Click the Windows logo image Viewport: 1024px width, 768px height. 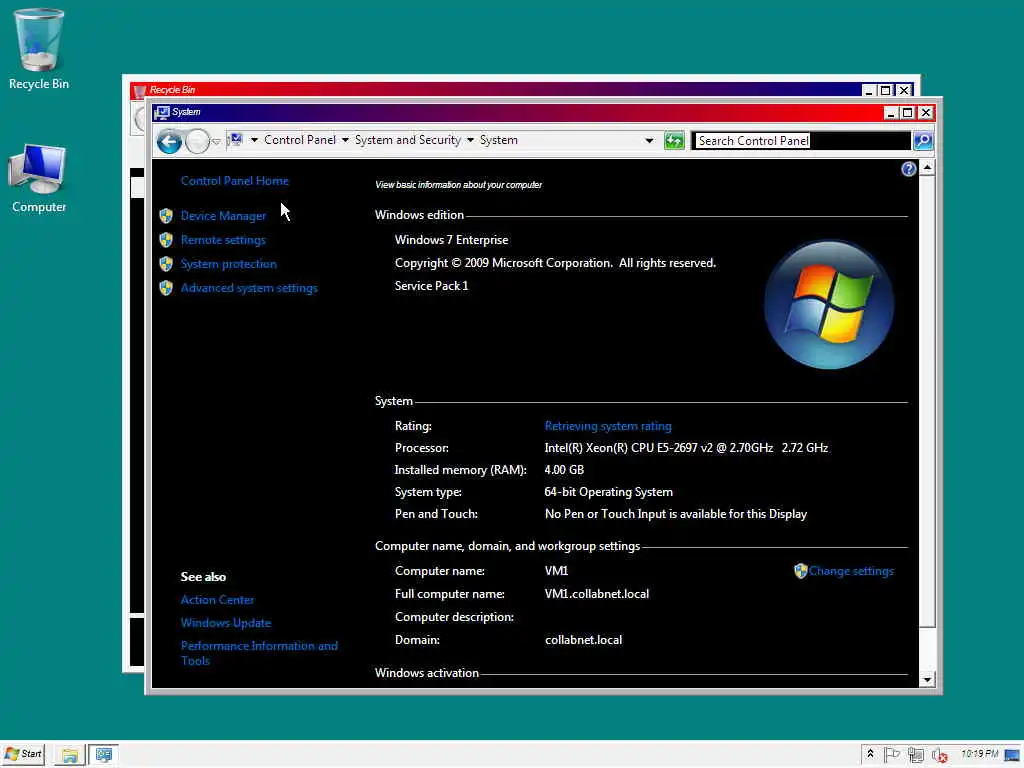click(828, 305)
